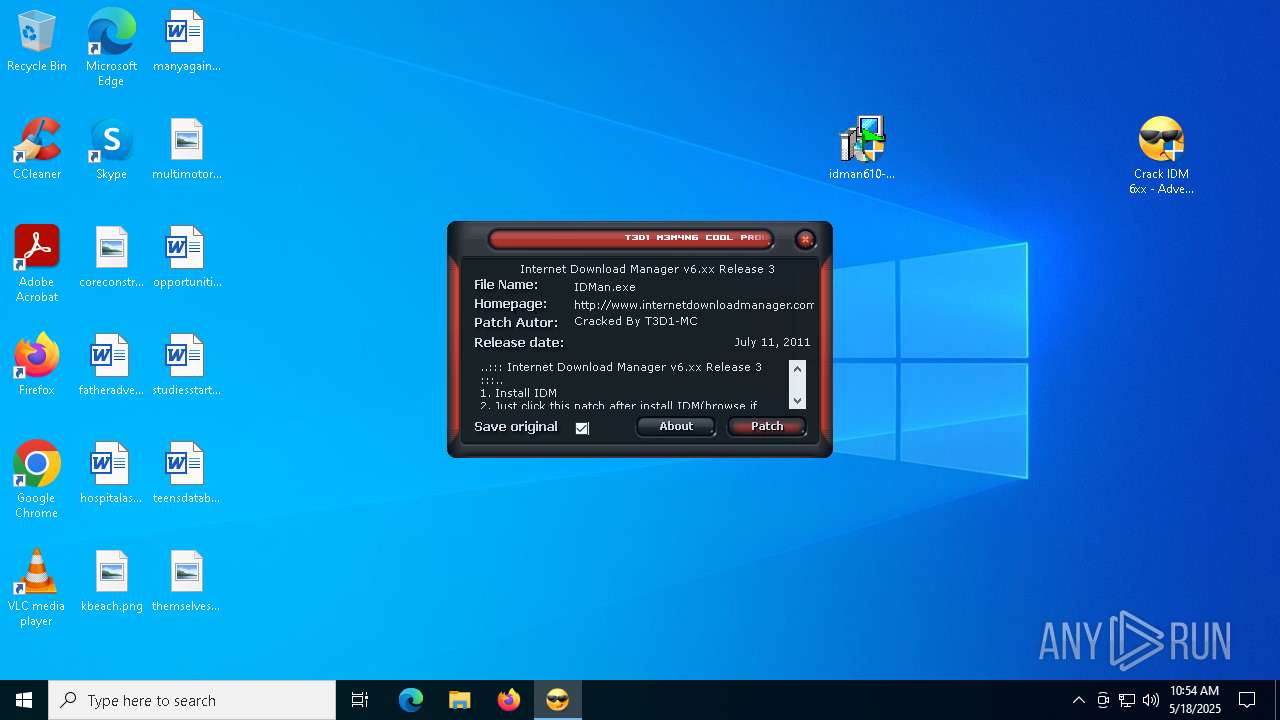
Task: Click the Patch button
Action: (767, 427)
